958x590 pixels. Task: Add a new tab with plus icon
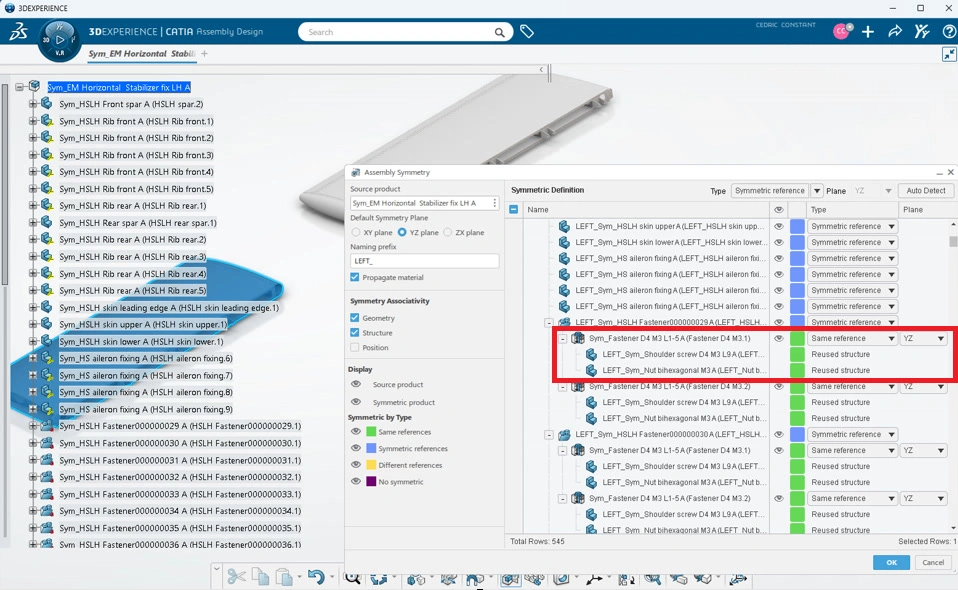tap(204, 54)
